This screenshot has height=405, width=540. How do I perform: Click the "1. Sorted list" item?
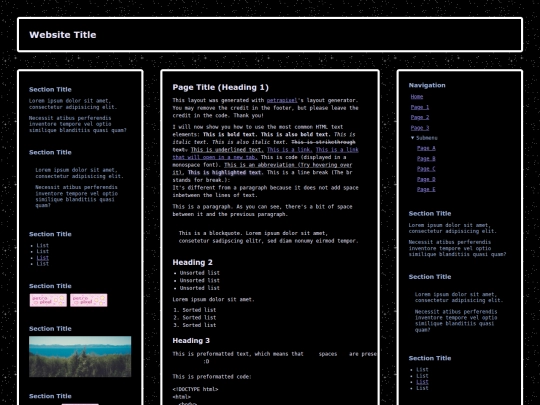pyautogui.click(x=195, y=310)
